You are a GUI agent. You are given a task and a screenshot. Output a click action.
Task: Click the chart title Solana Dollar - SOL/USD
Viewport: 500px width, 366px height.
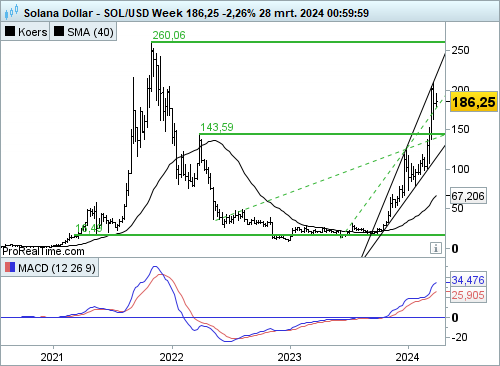click(x=86, y=13)
